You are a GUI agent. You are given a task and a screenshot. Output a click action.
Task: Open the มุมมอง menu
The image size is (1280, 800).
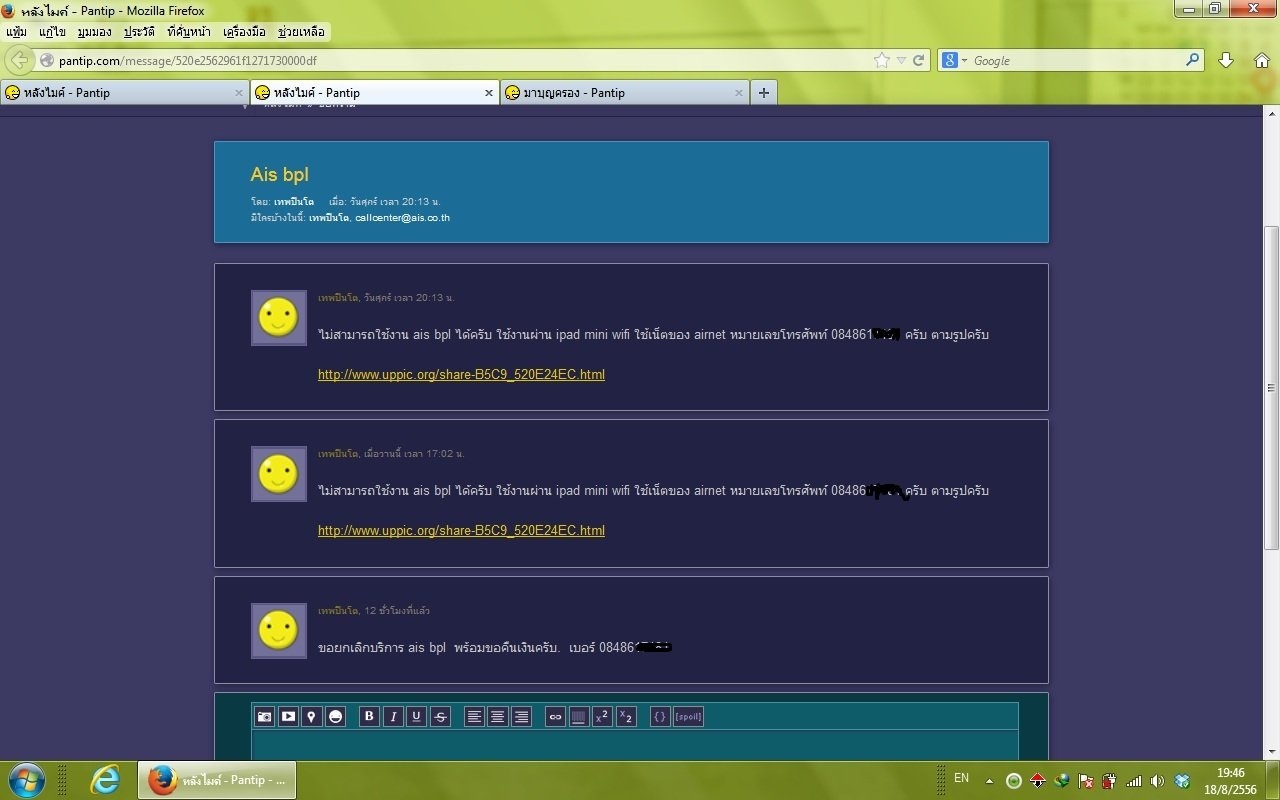[x=94, y=32]
